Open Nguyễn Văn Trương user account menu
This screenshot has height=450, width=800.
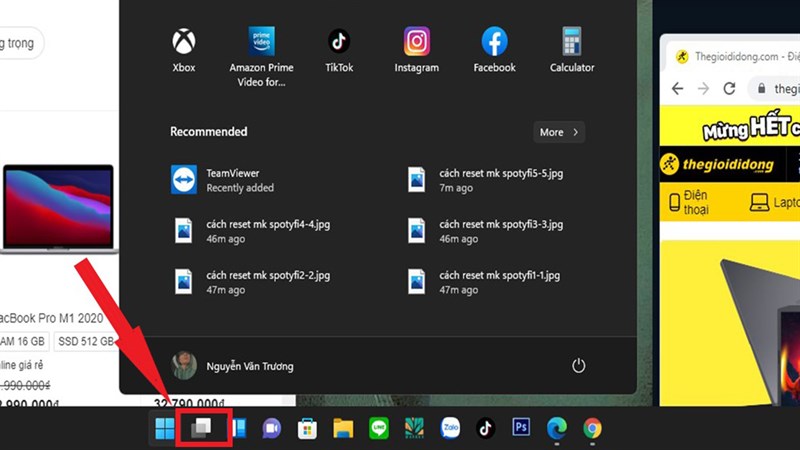[x=233, y=365]
